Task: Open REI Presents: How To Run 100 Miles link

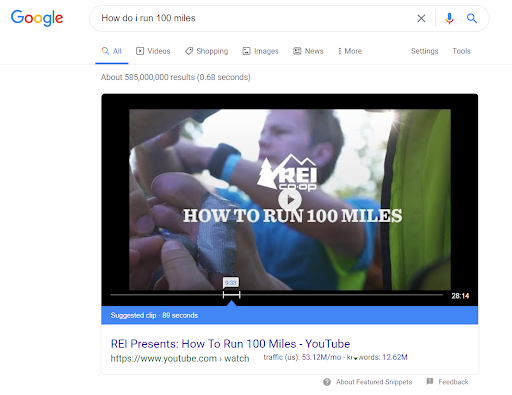Action: tap(230, 344)
